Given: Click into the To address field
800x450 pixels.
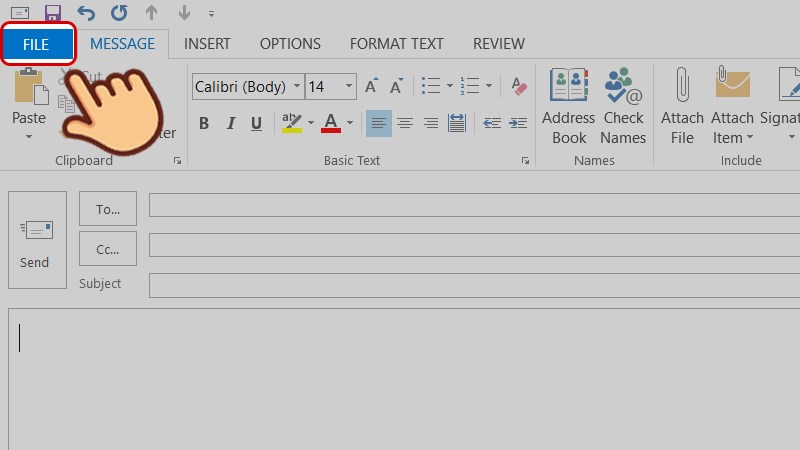Looking at the screenshot, I should coord(474,205).
